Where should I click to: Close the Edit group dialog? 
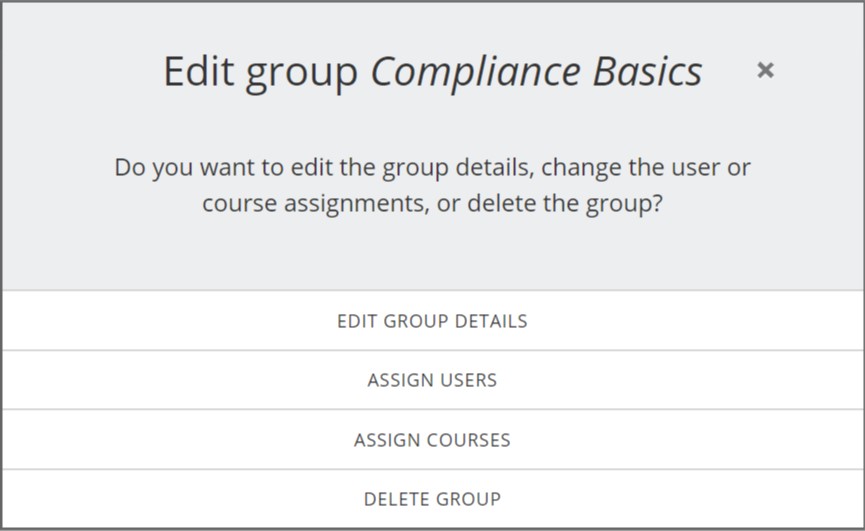coord(765,70)
